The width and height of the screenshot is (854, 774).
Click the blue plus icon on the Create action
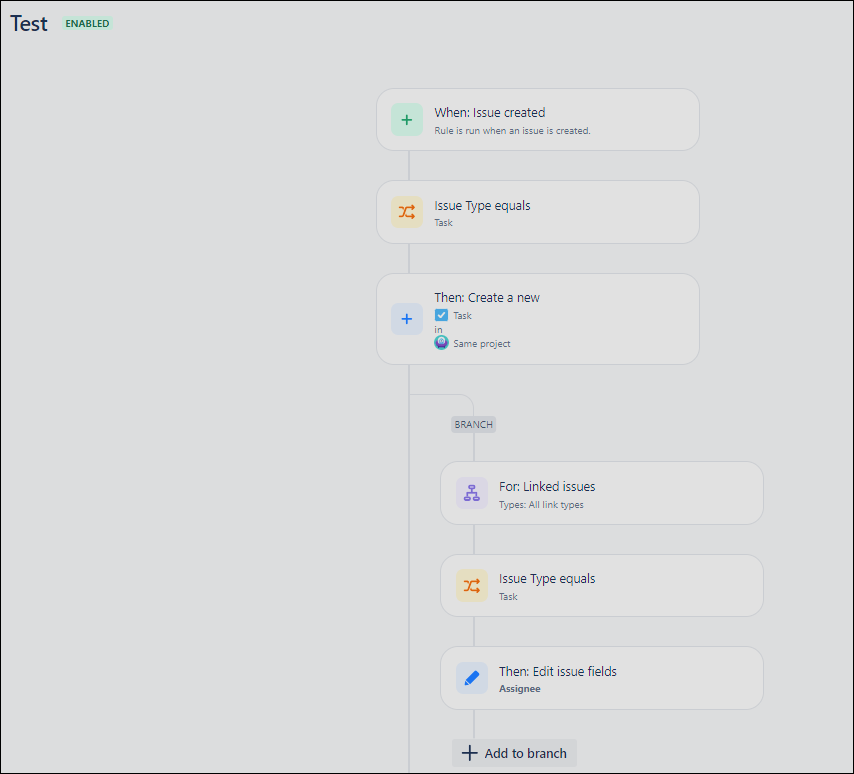(406, 318)
